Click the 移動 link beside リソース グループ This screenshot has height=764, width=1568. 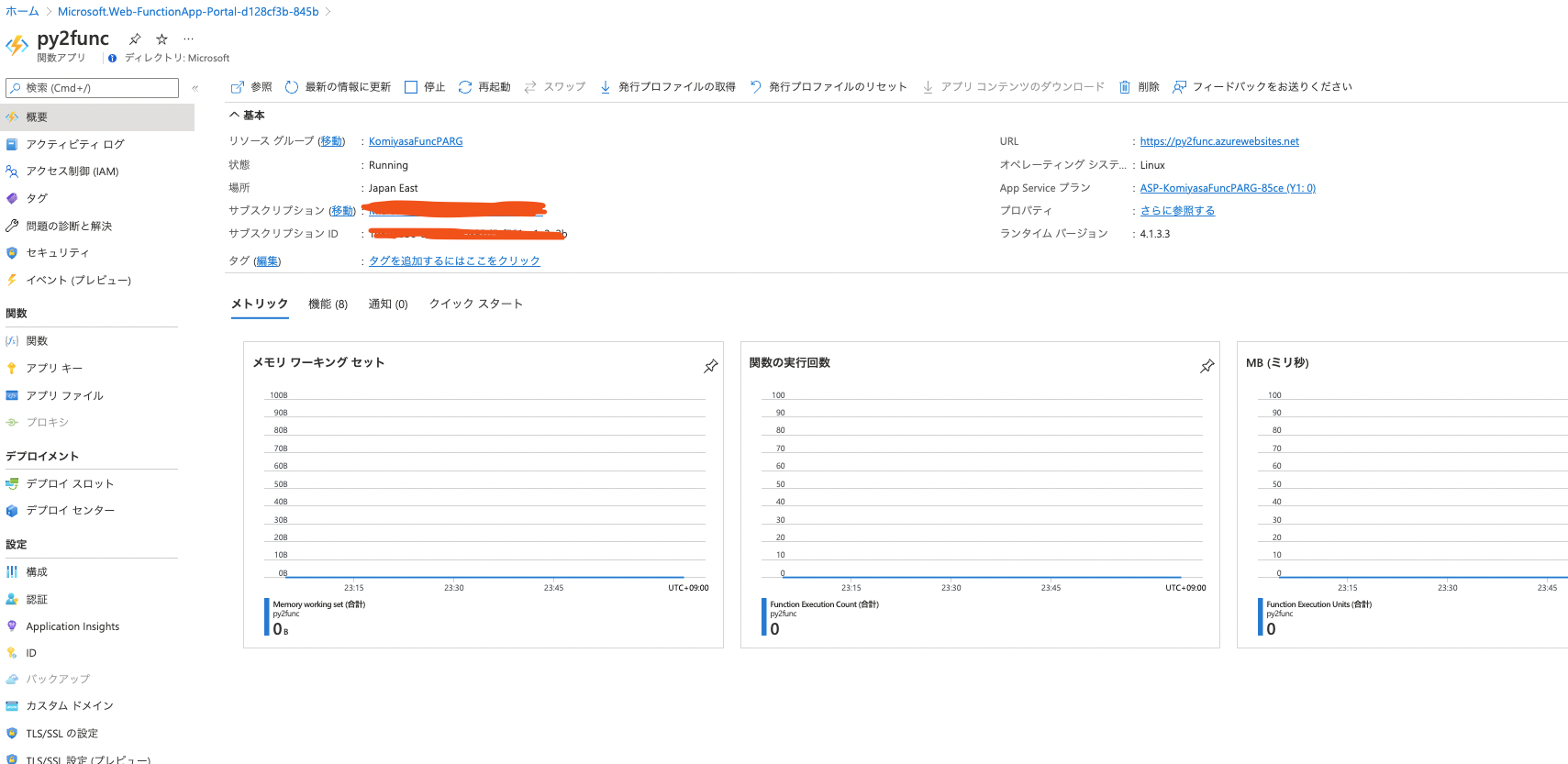[x=331, y=141]
